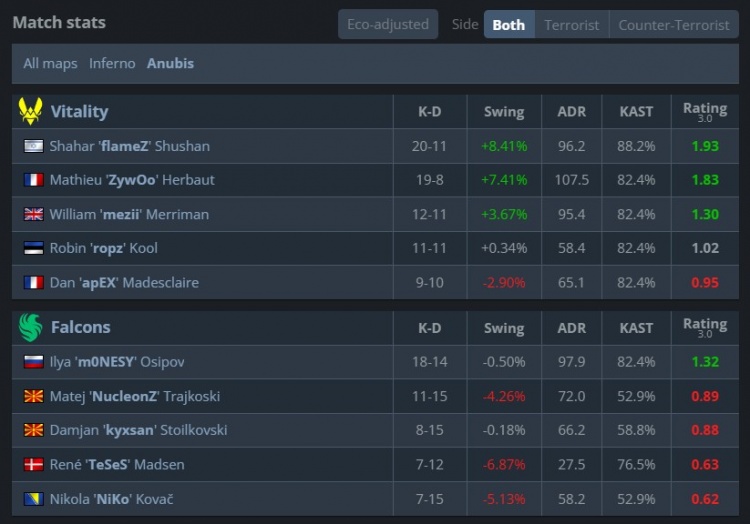Click the Falcons team logo icon
Image resolution: width=750 pixels, height=524 pixels.
[x=30, y=327]
